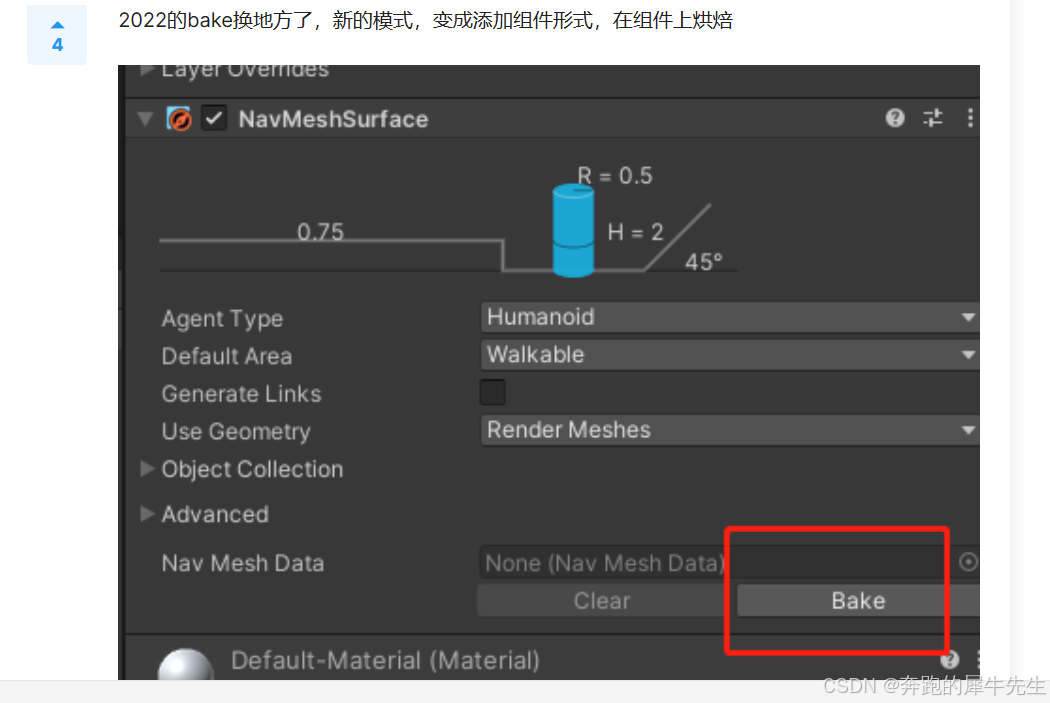
Task: Enable the Generate Links checkbox
Action: pos(492,392)
